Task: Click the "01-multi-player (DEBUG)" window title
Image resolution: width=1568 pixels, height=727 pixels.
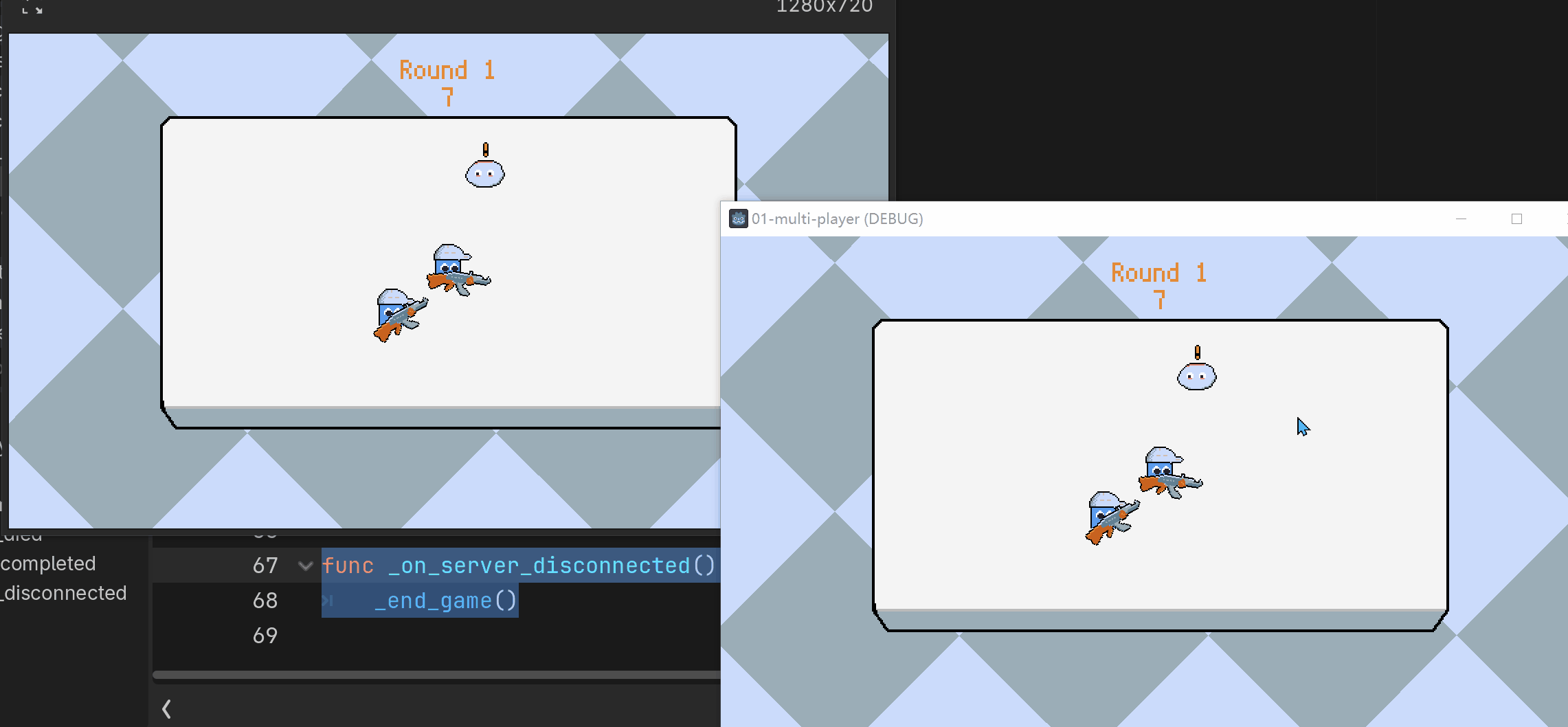Action: coord(838,219)
